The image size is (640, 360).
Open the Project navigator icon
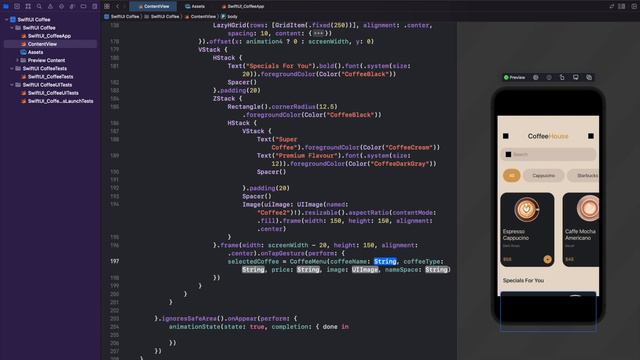coord(6,7)
